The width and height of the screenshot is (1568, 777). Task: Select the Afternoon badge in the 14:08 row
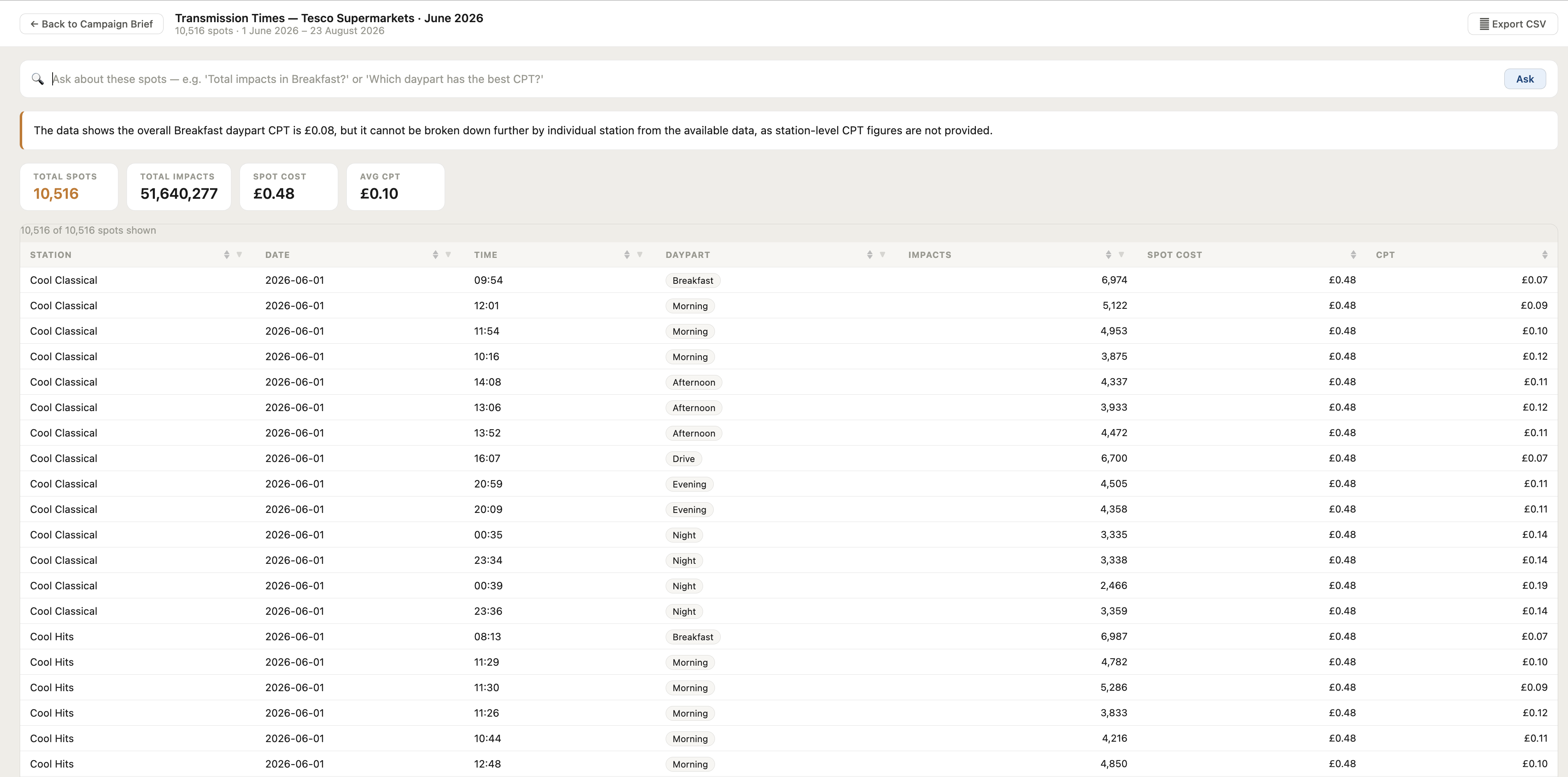pyautogui.click(x=694, y=383)
